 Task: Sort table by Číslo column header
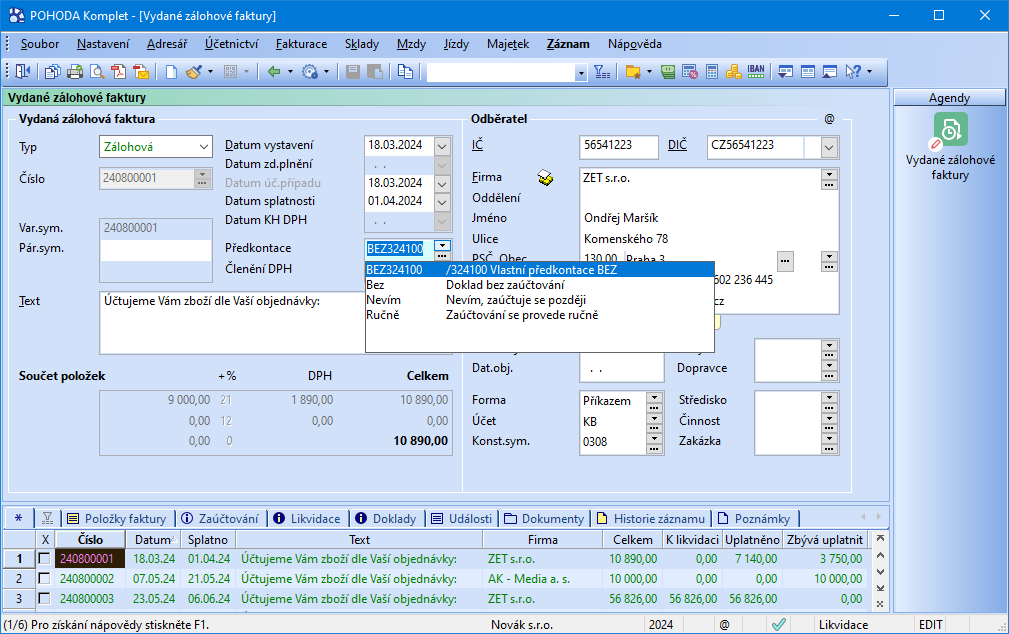point(90,539)
